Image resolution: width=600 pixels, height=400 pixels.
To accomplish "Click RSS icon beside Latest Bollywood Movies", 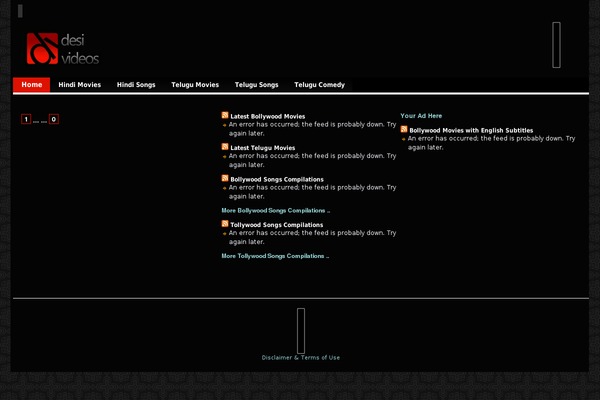I will click(x=225, y=115).
